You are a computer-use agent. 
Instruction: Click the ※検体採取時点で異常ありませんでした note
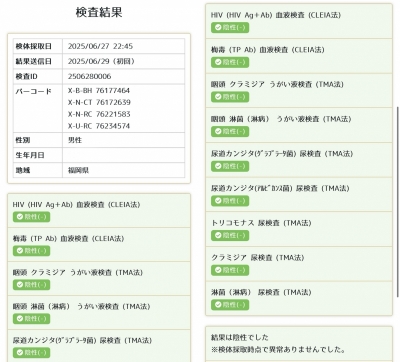pos(278,349)
